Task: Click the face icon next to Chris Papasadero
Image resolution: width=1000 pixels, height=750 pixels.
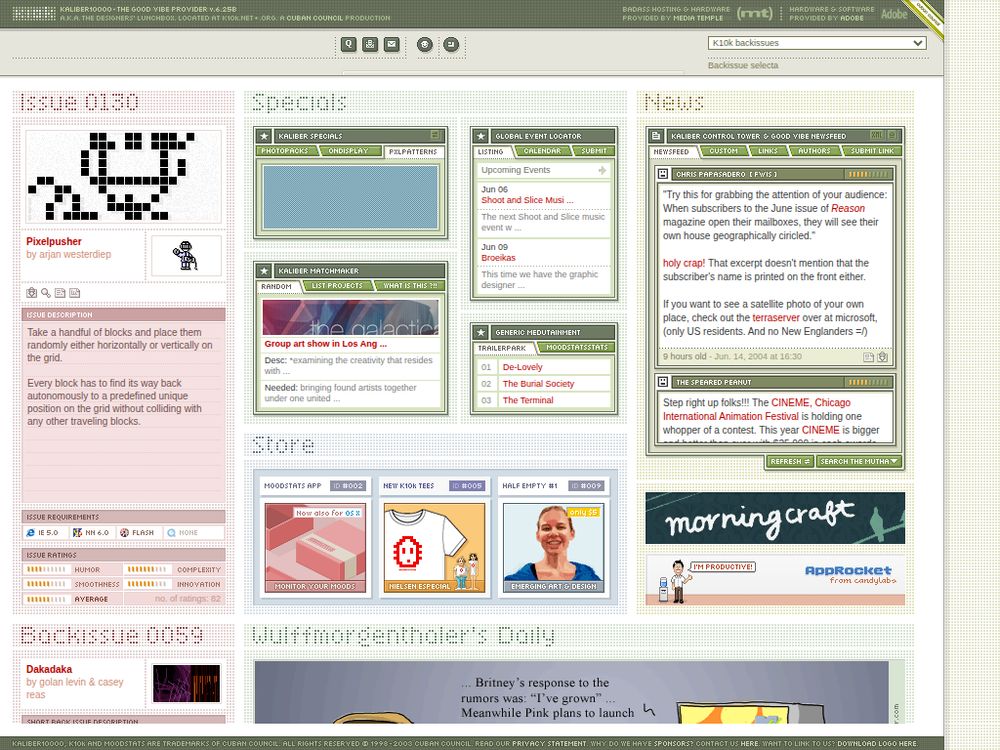Action: [x=663, y=174]
